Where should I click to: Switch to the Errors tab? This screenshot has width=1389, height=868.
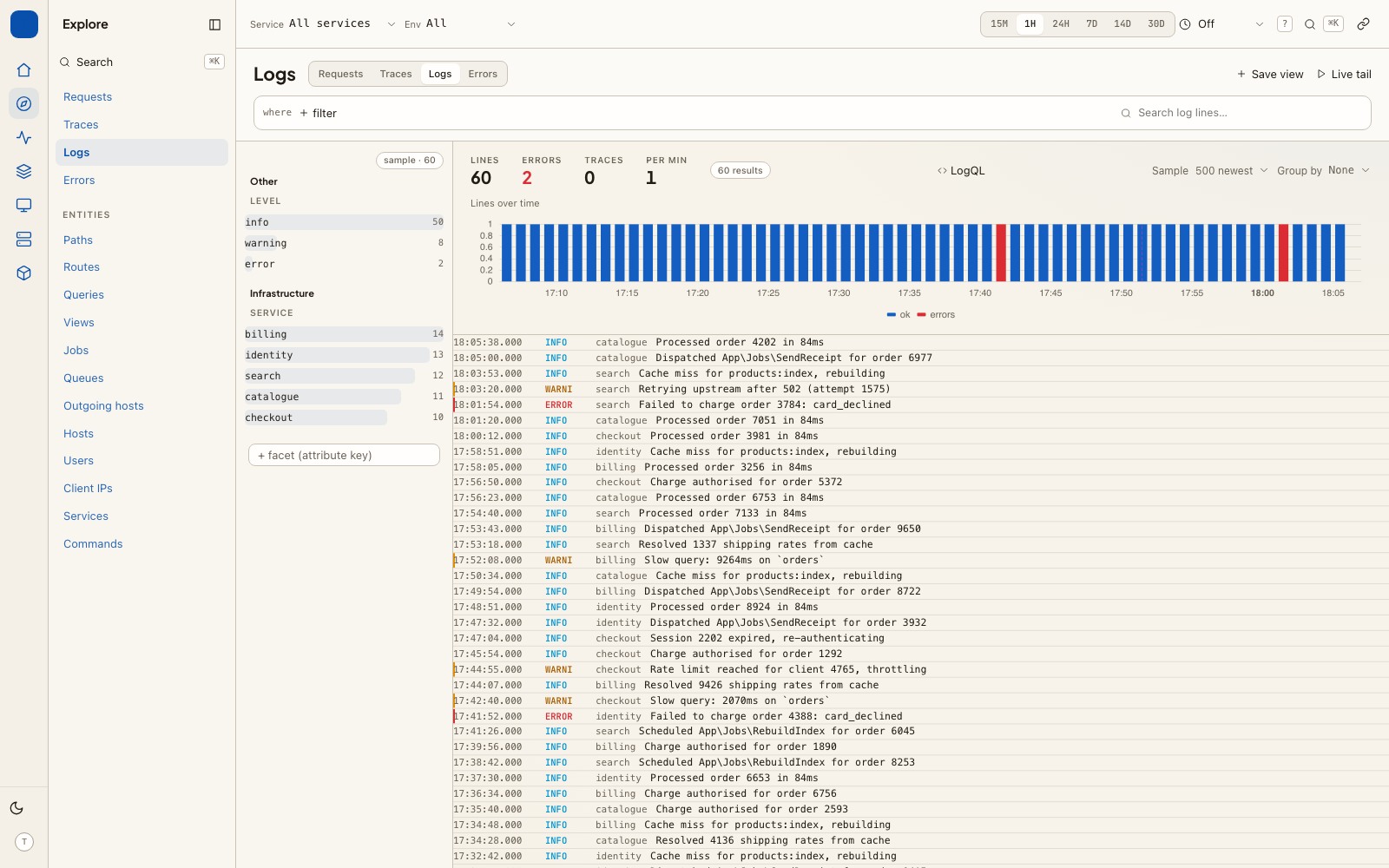click(483, 74)
